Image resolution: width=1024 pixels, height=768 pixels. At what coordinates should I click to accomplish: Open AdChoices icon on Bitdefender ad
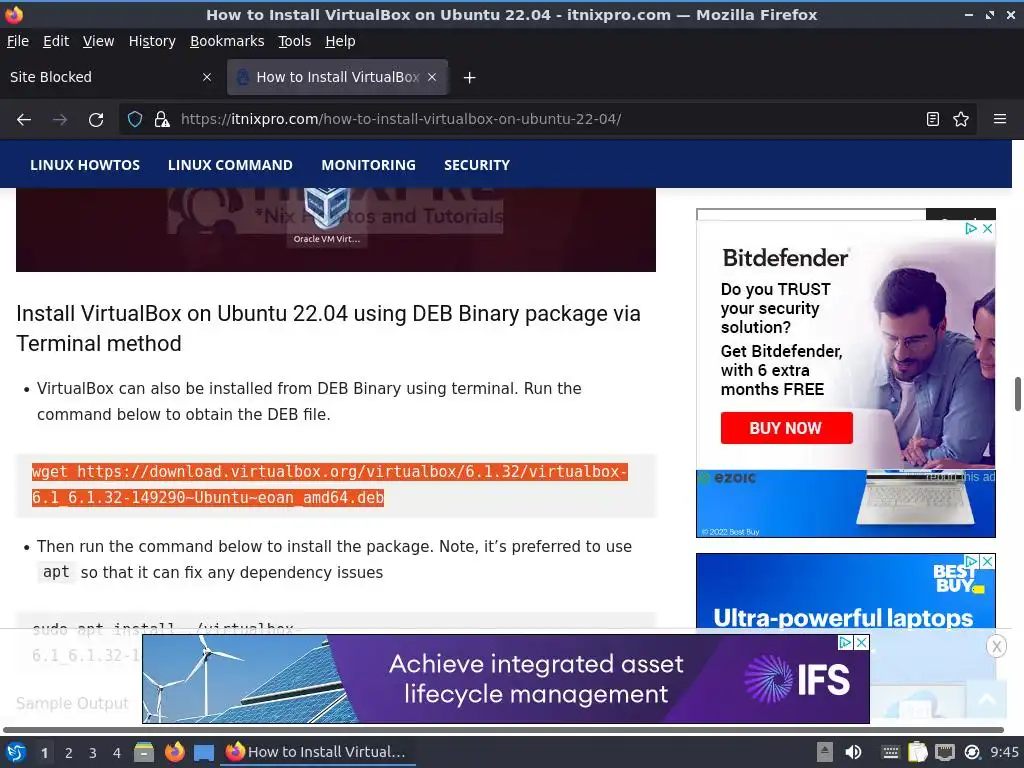(971, 229)
